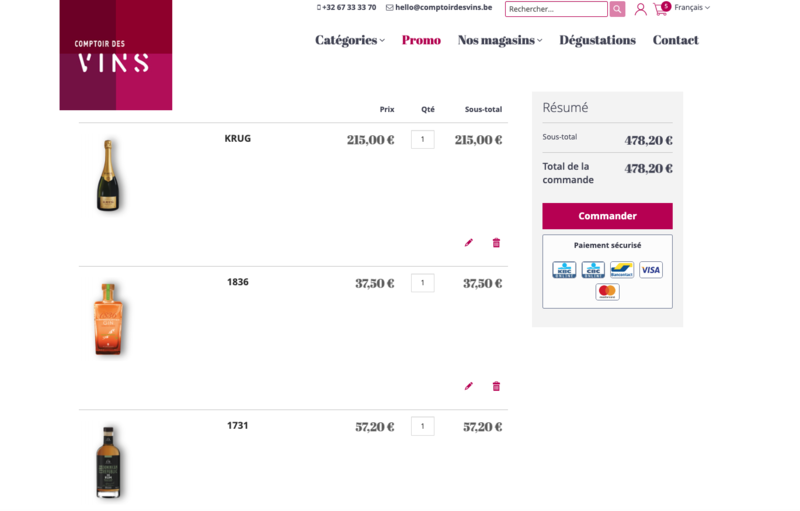Open the Contact page
The height and width of the screenshot is (511, 800).
click(x=676, y=40)
